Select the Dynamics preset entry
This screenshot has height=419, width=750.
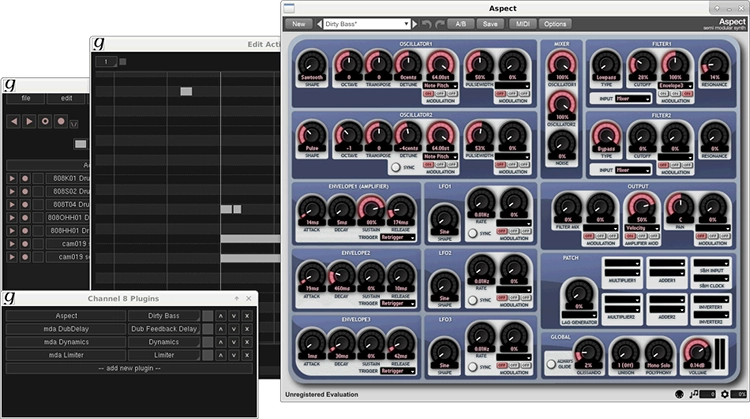click(x=164, y=342)
